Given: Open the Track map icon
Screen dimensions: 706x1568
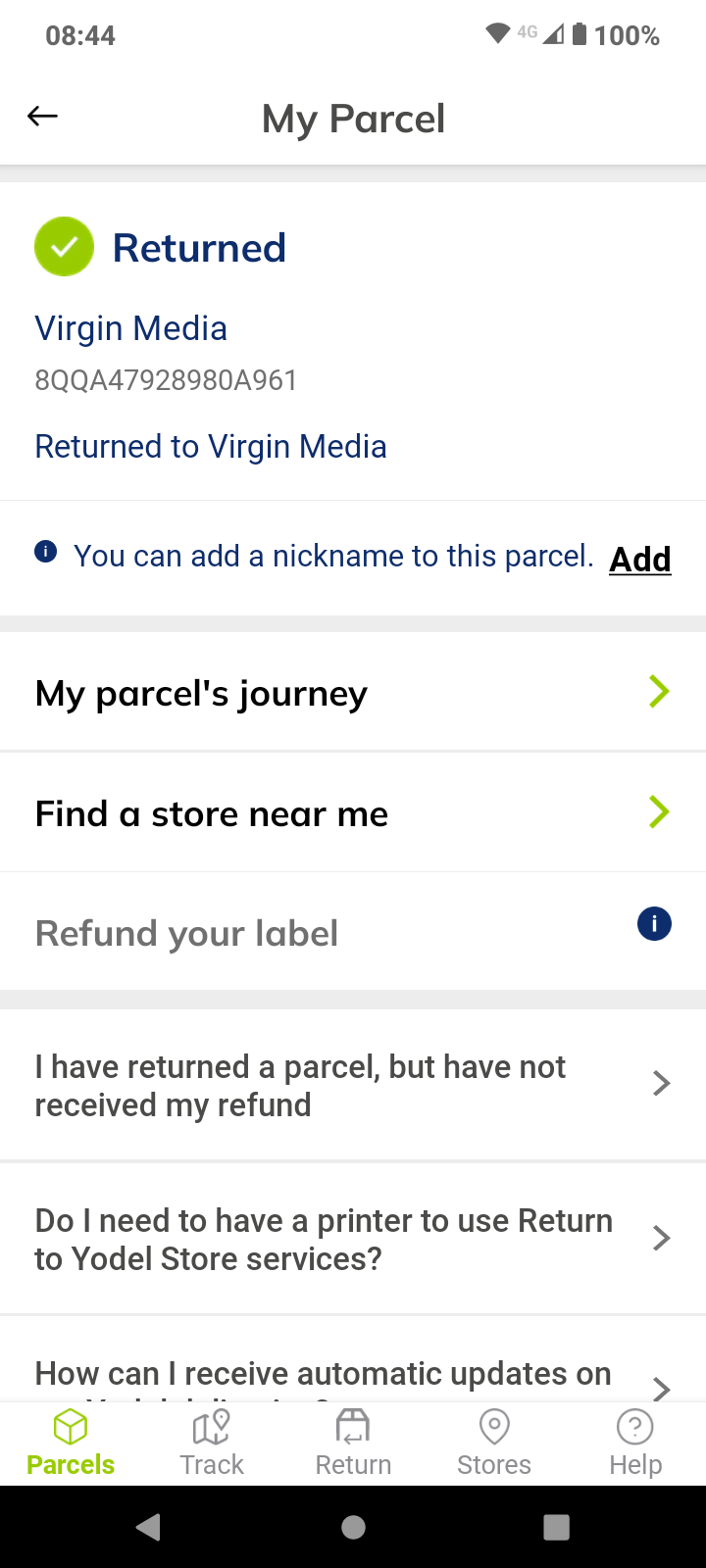Looking at the screenshot, I should [x=212, y=1427].
